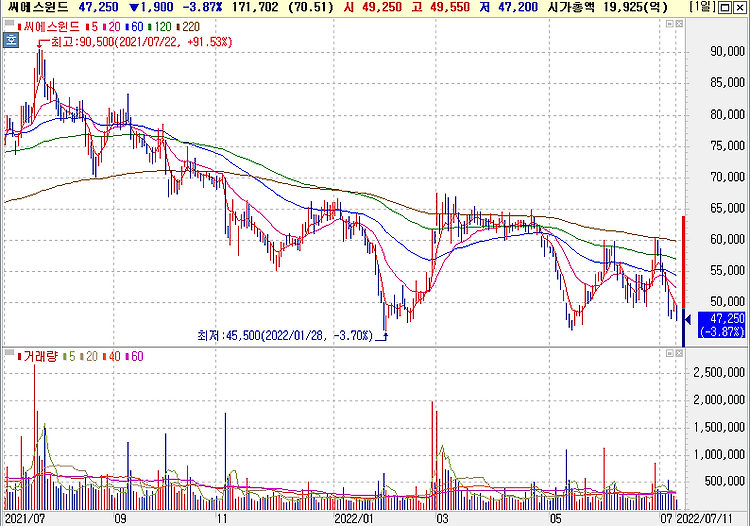Maximize the volume panel with its small icon

[x=670, y=353]
